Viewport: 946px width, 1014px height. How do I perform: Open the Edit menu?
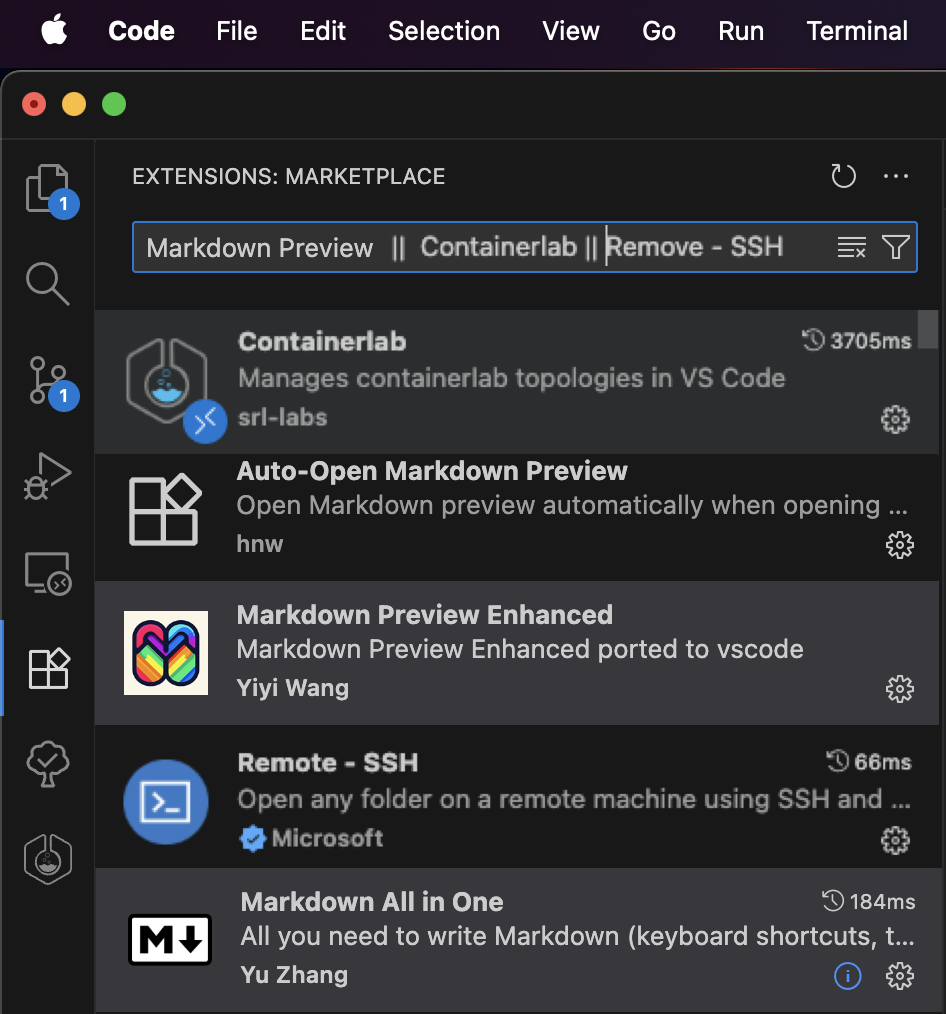pyautogui.click(x=323, y=30)
